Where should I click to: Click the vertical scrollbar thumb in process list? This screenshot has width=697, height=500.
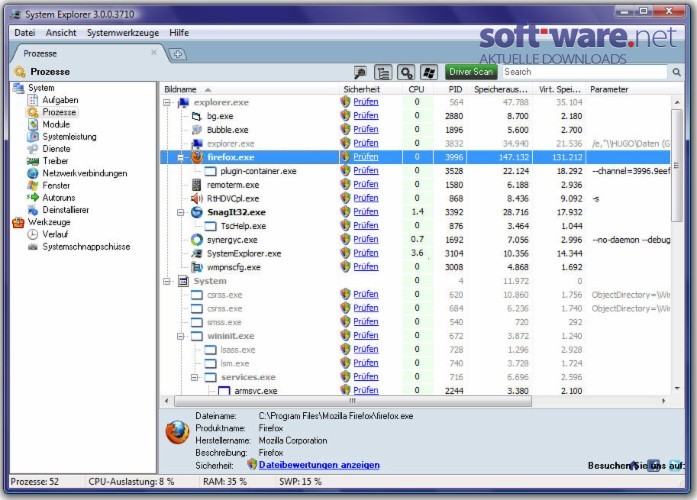[677, 165]
